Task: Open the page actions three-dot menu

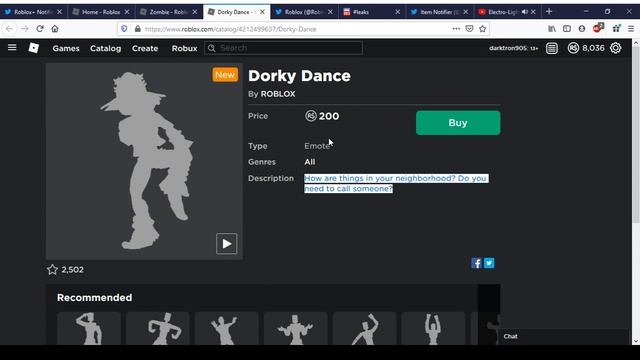Action: (456, 29)
